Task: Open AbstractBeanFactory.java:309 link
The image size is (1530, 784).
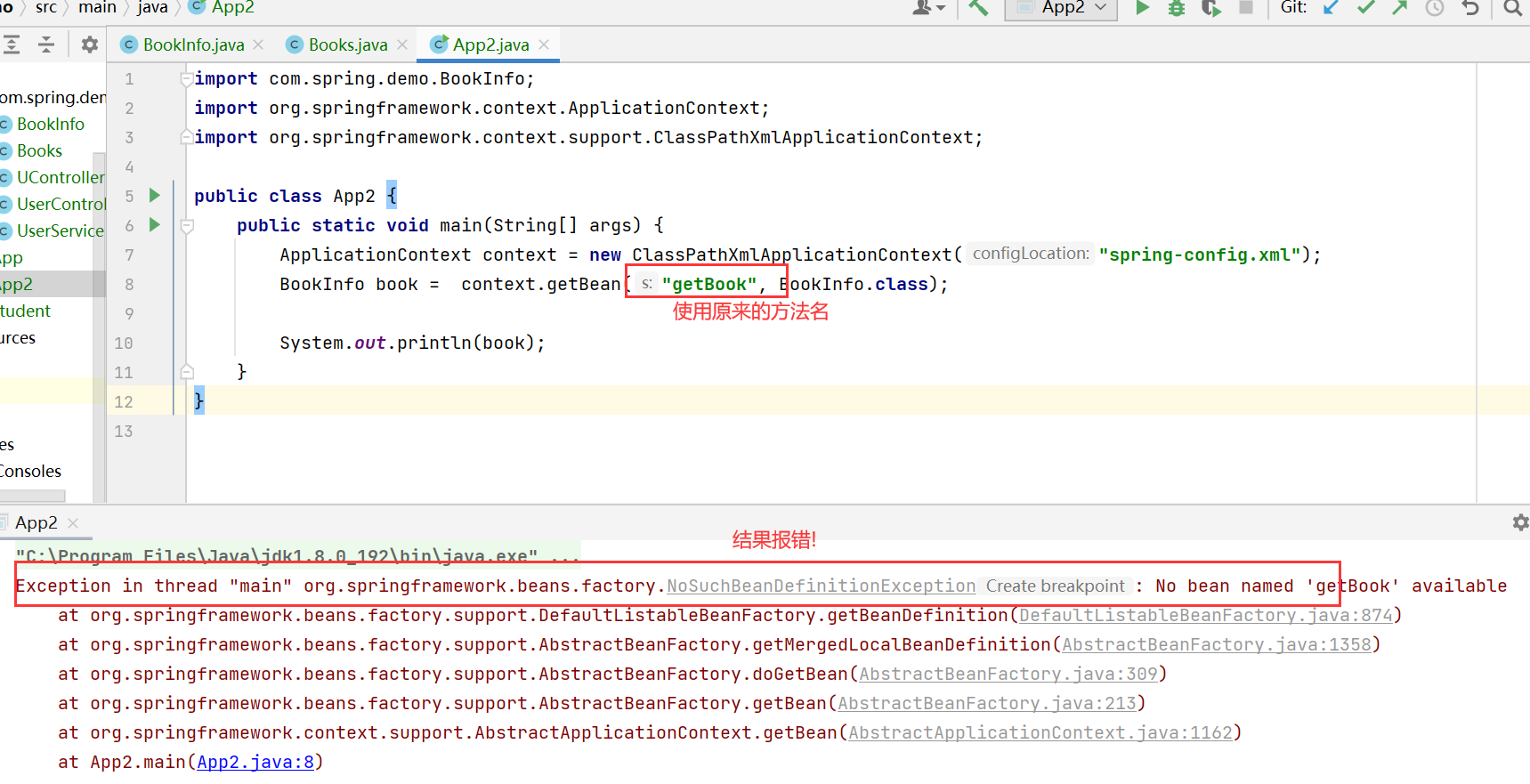Action: [1008, 674]
